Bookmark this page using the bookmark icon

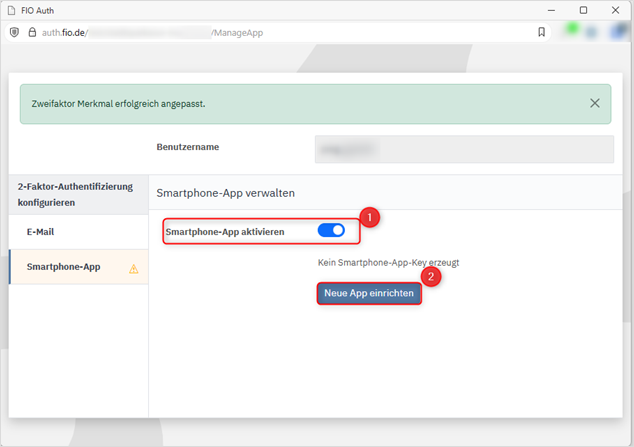541,32
